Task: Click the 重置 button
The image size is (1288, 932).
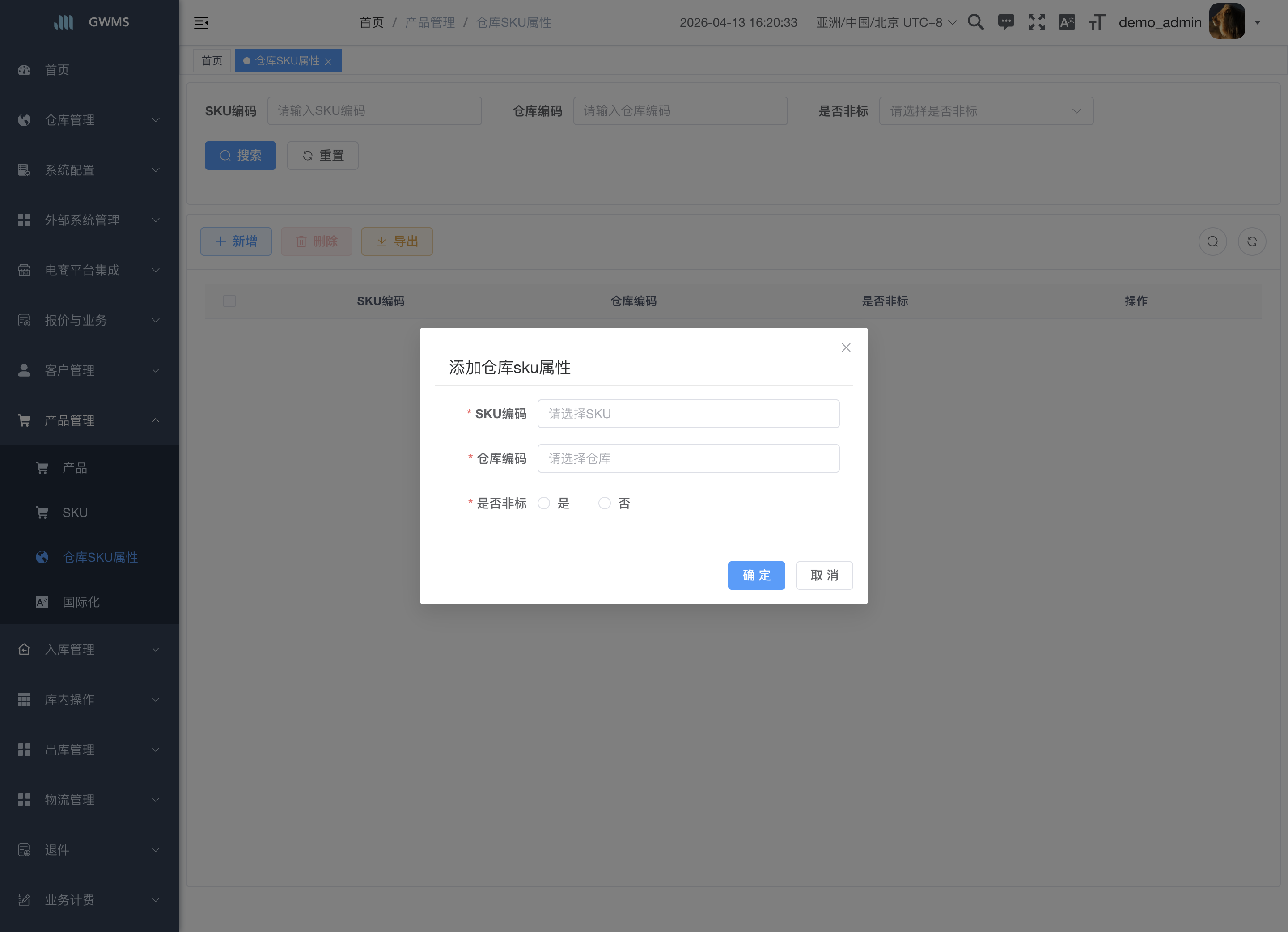Action: point(322,156)
